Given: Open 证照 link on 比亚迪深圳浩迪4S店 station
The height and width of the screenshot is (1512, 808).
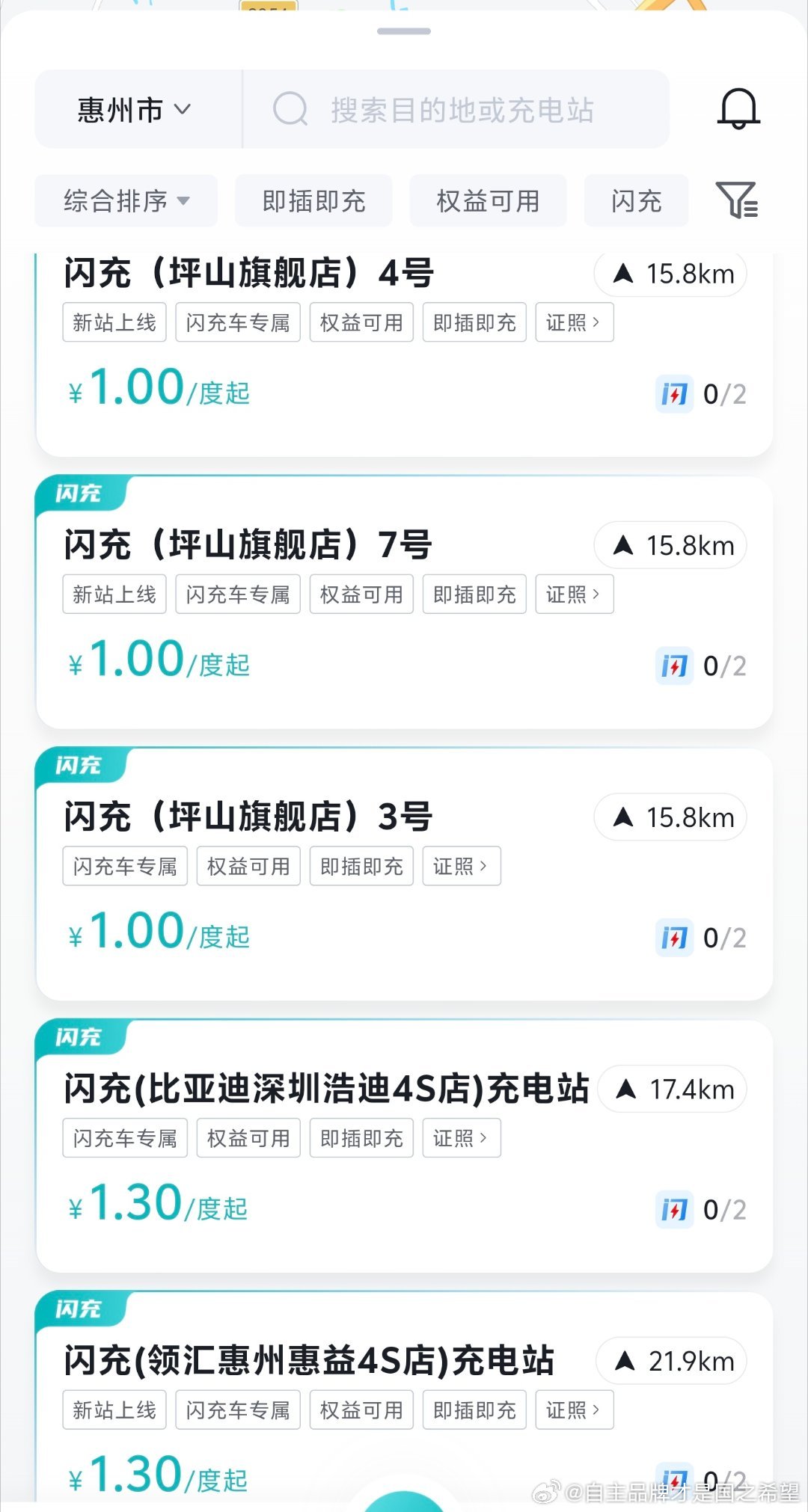Looking at the screenshot, I should pyautogui.click(x=462, y=1138).
